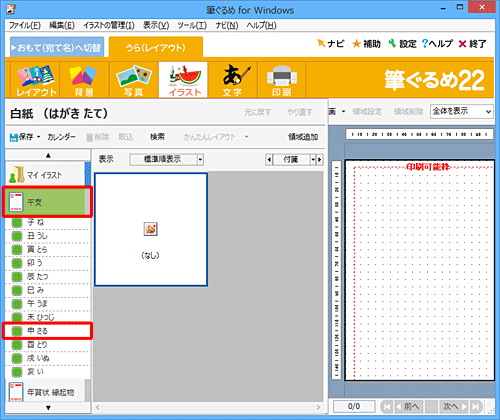
Task: Open ヘルプ with question mark icon
Action: pos(437,43)
